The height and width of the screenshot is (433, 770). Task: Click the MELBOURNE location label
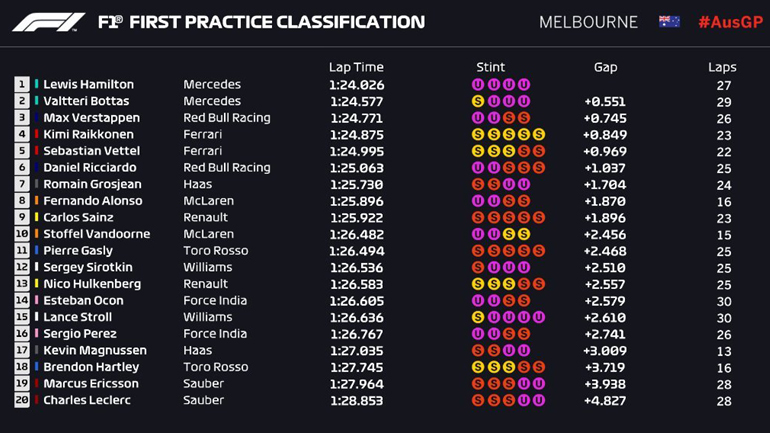point(588,22)
